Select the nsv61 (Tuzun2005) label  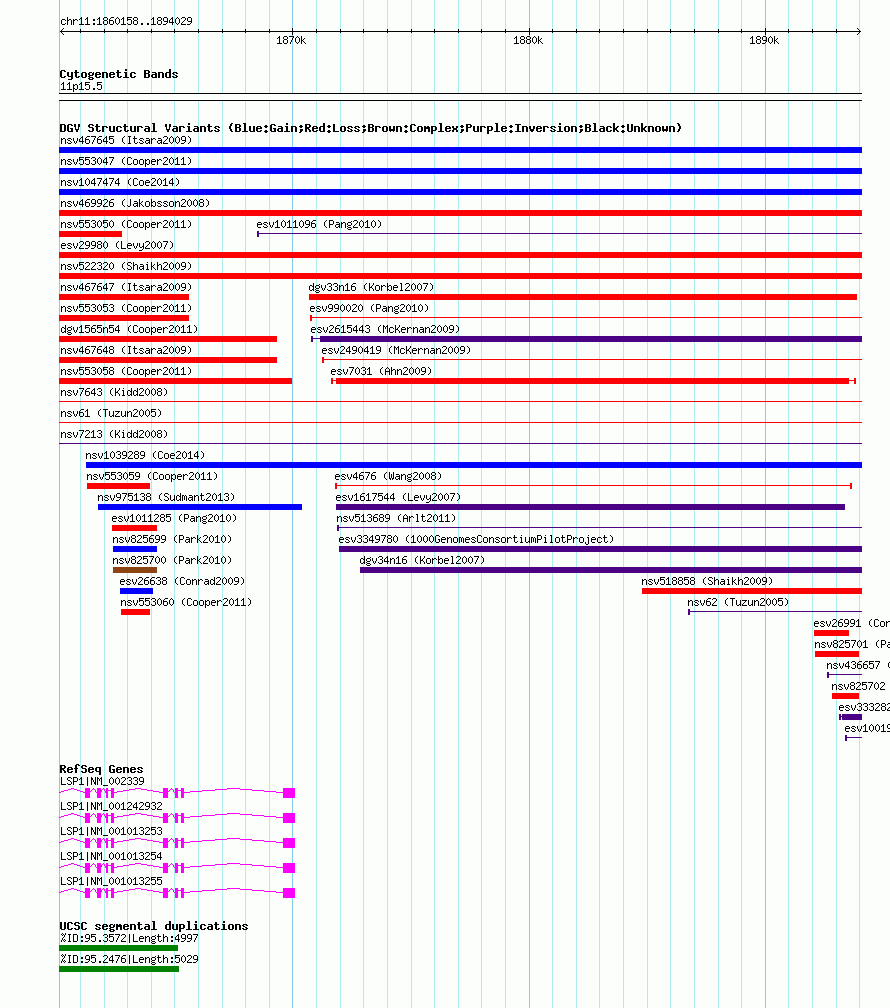pyautogui.click(x=111, y=413)
